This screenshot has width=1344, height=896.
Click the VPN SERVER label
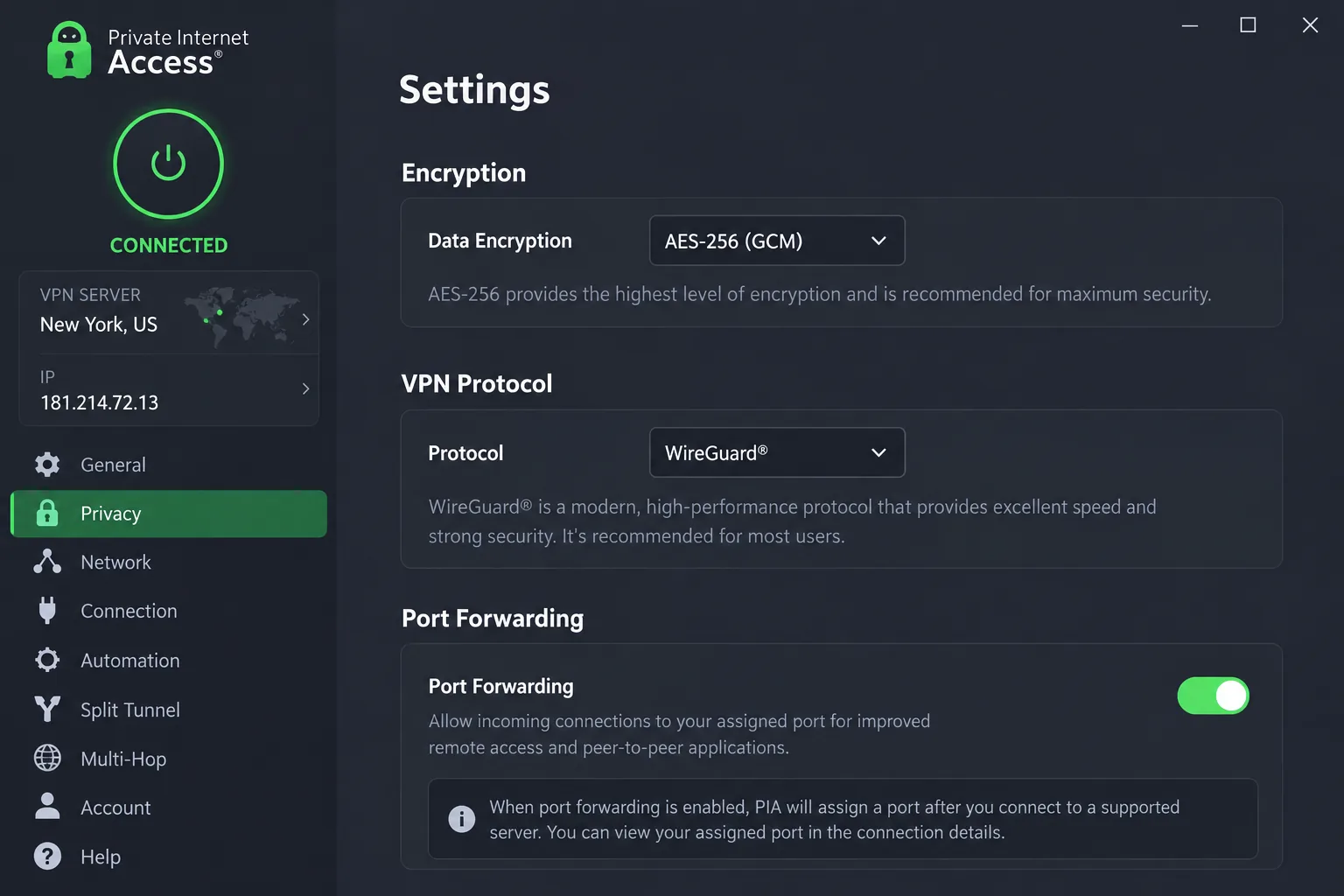(x=90, y=295)
